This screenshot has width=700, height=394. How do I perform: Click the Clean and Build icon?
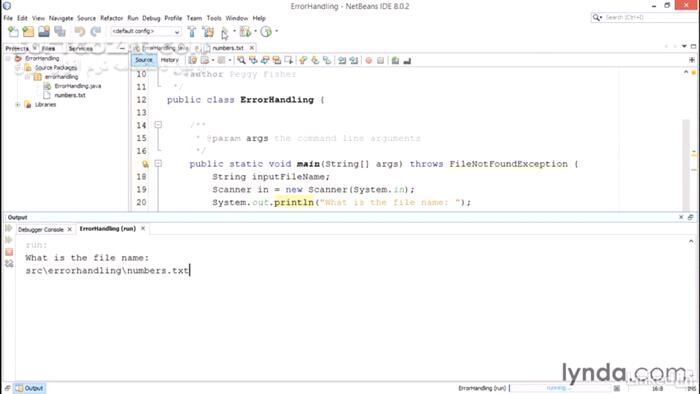coord(208,31)
